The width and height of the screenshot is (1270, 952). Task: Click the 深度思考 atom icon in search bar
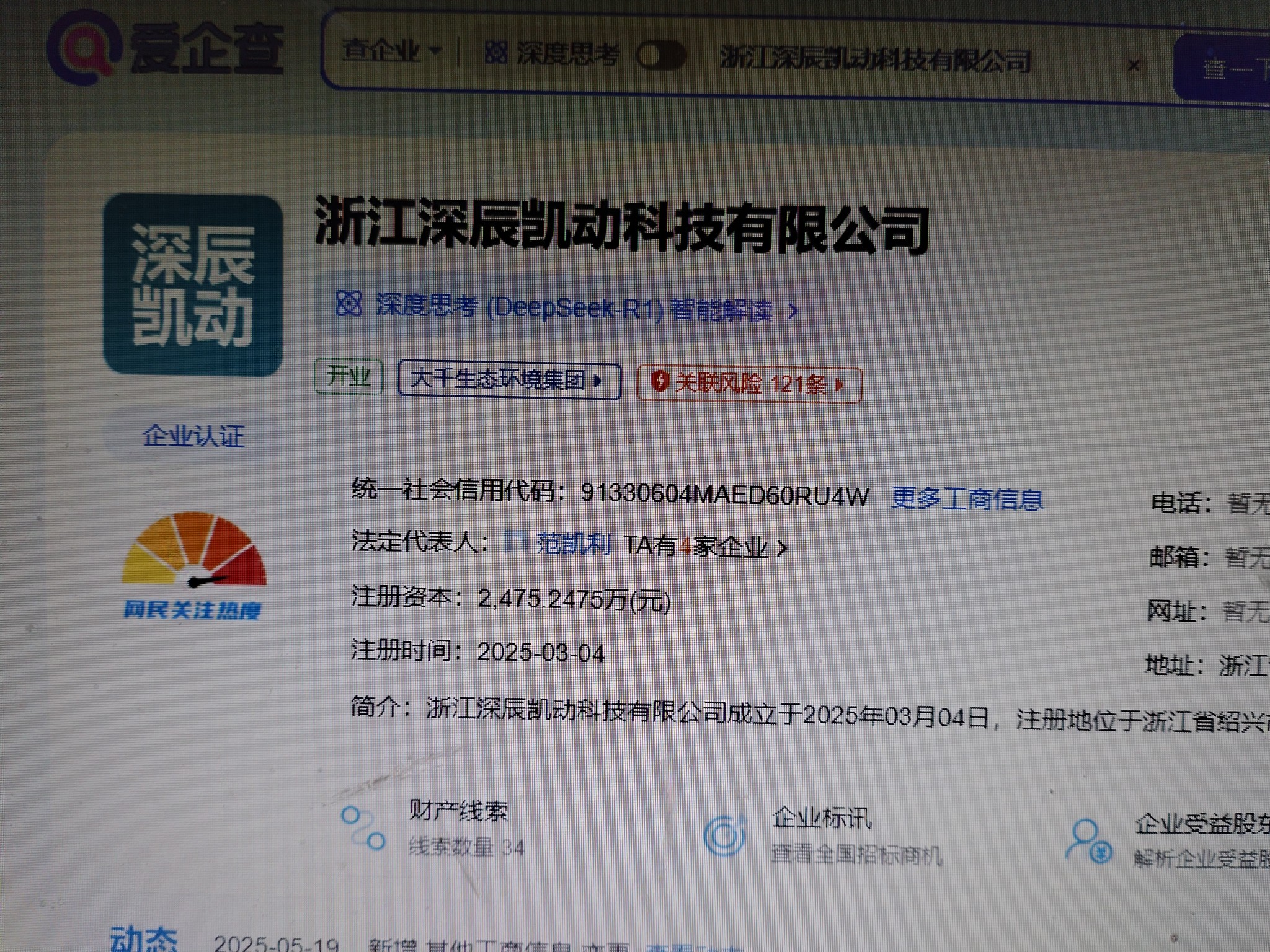coord(496,53)
